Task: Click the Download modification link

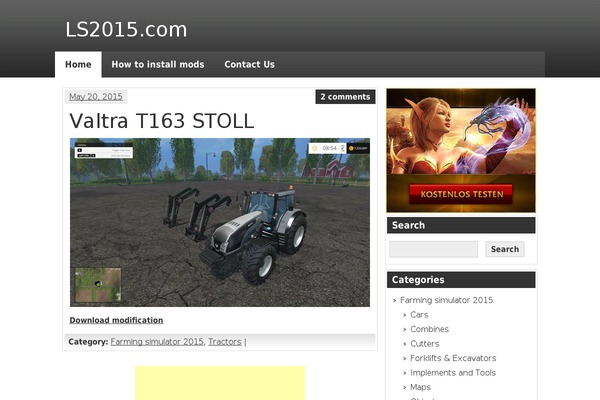Action: tap(116, 320)
